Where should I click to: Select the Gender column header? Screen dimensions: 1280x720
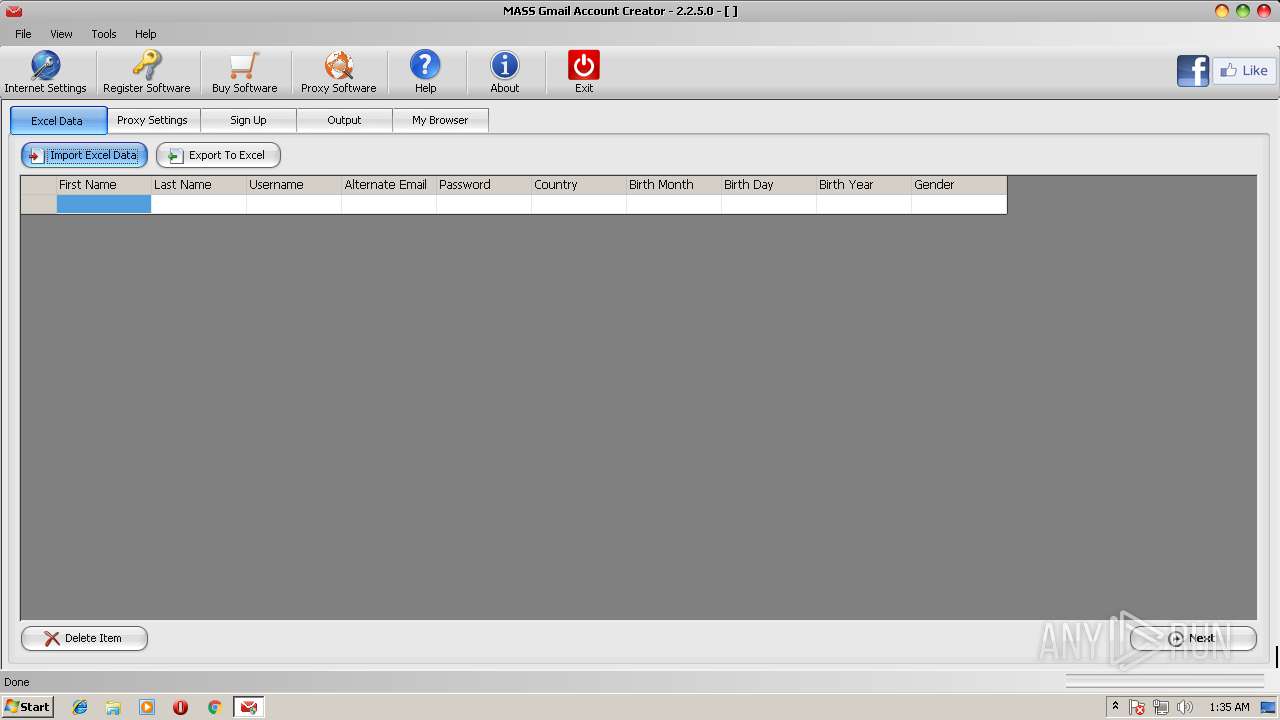(x=958, y=185)
